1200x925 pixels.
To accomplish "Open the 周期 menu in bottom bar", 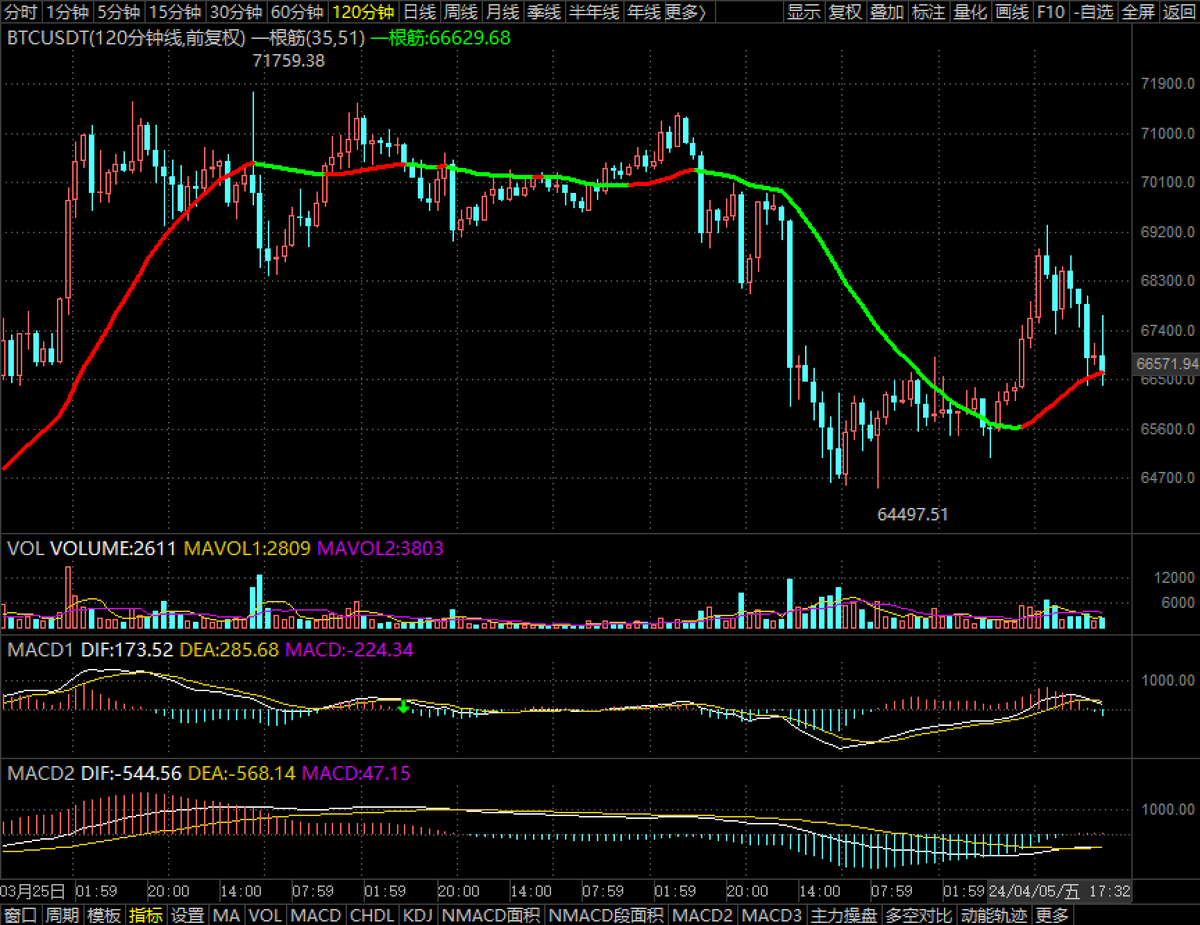I will (x=62, y=915).
